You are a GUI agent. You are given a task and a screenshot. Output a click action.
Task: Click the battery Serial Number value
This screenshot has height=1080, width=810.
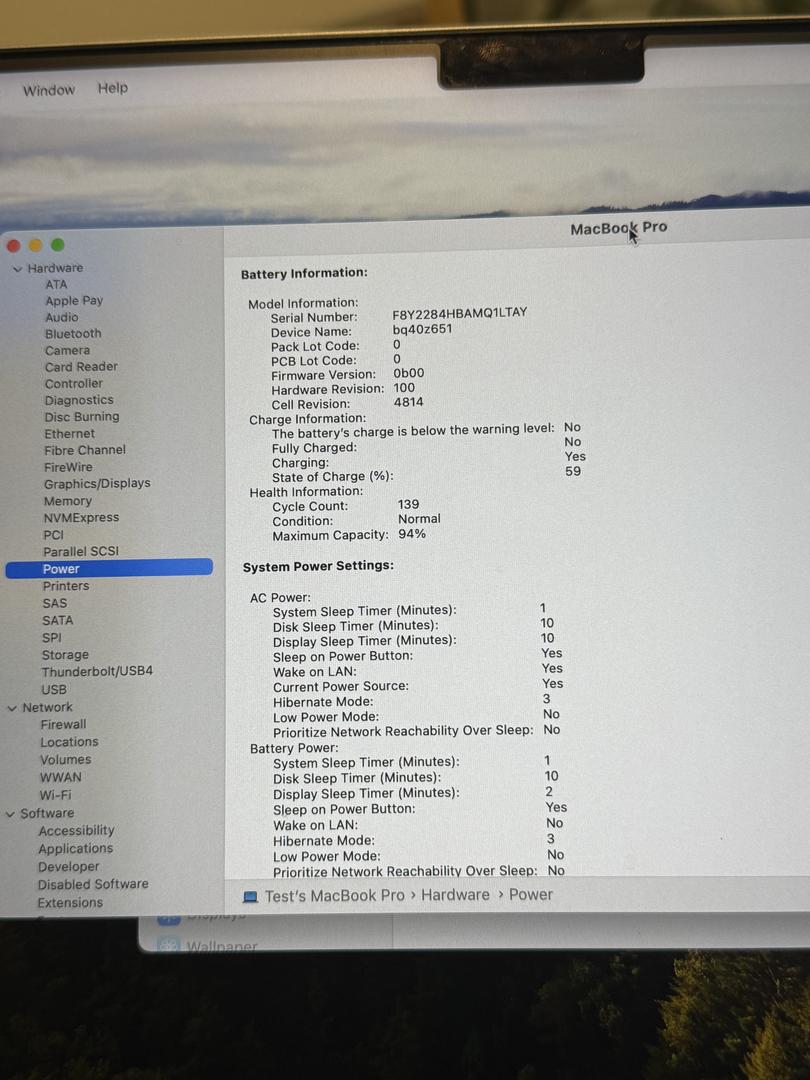[x=459, y=313]
